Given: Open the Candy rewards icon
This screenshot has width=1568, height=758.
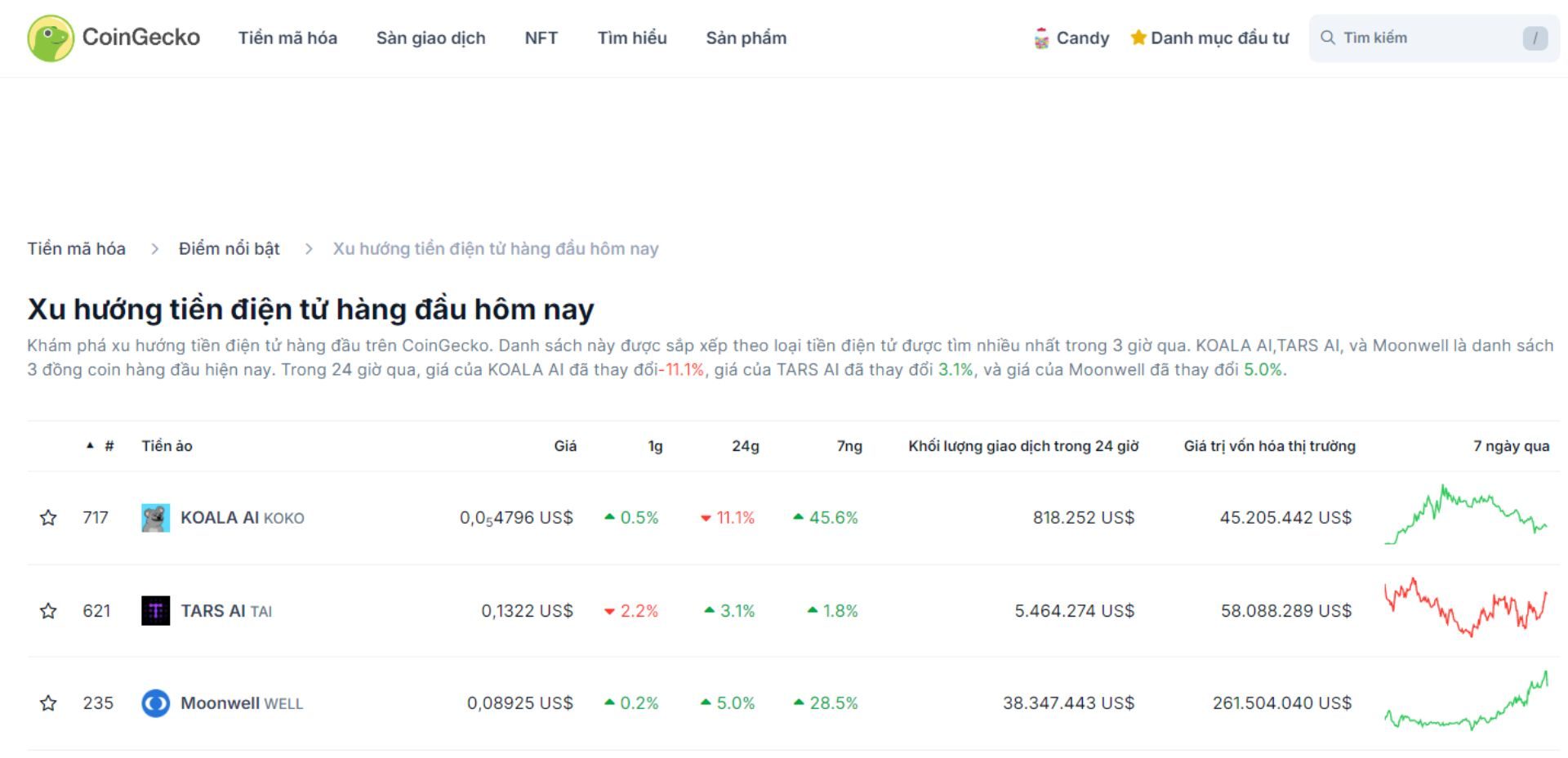Looking at the screenshot, I should tap(1040, 37).
